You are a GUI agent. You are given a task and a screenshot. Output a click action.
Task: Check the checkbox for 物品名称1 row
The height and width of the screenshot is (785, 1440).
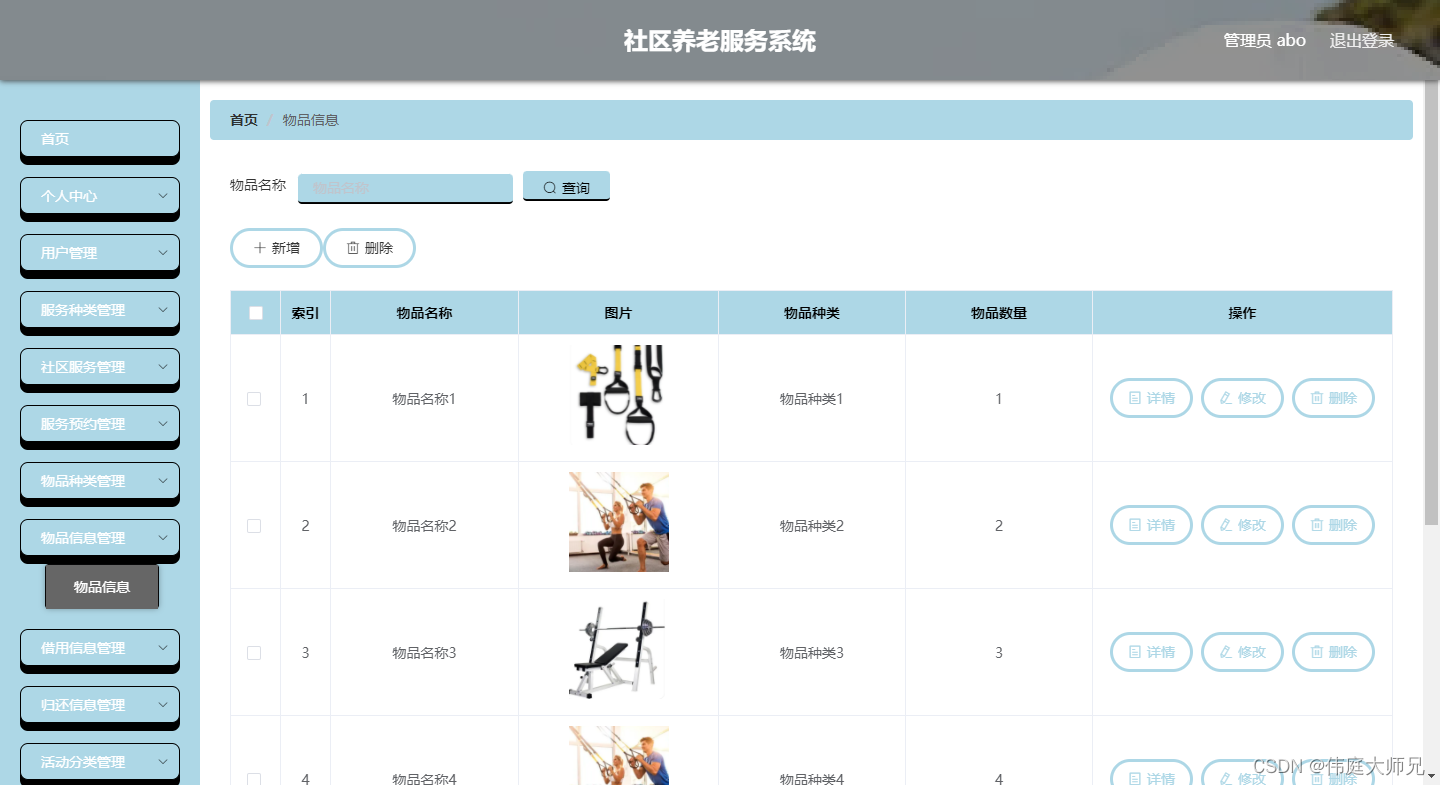[x=254, y=399]
